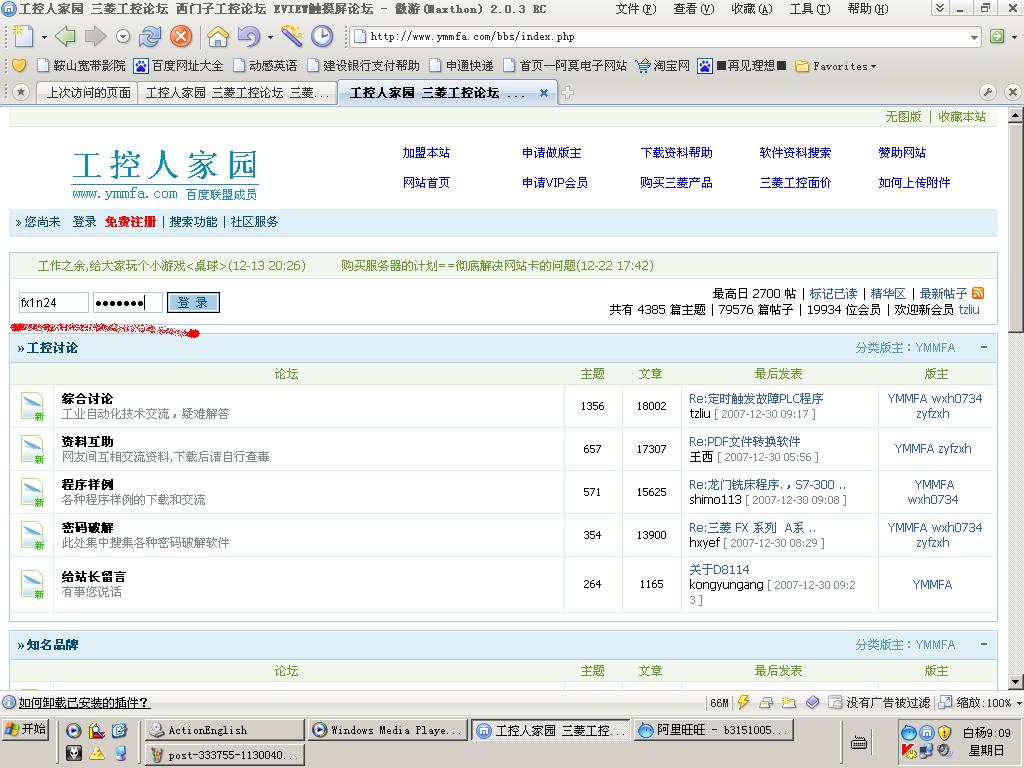Collapse the 知名品牌 category section
The image size is (1024, 768).
(x=984, y=645)
